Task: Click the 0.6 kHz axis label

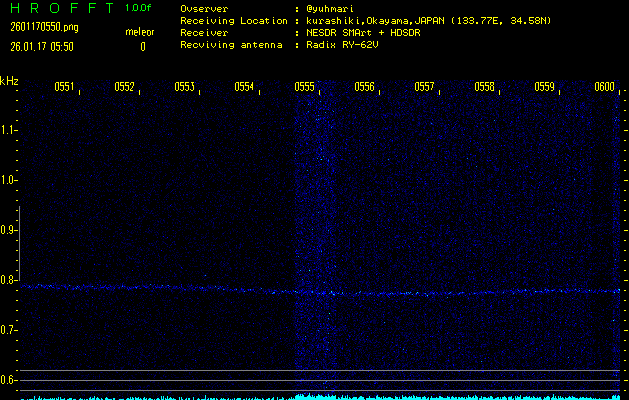Action: (9, 380)
